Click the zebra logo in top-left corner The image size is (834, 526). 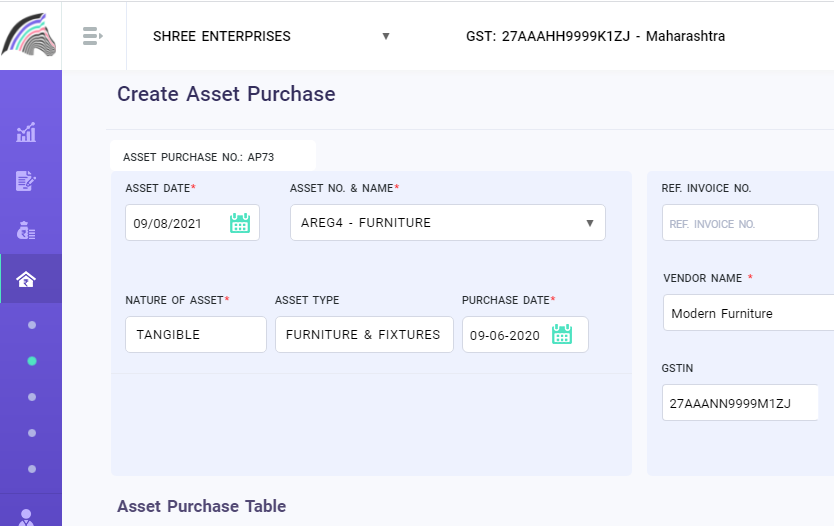point(30,35)
